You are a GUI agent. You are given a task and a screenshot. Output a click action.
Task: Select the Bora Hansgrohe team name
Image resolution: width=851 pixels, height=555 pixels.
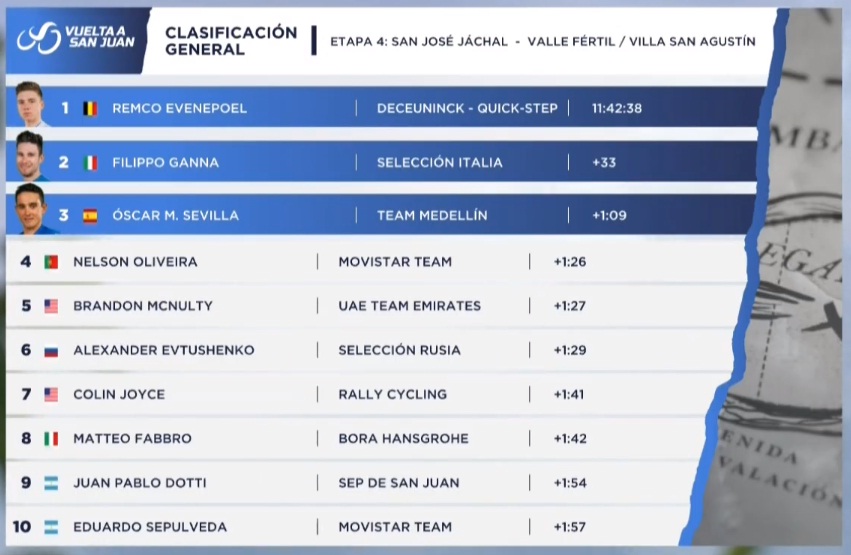pos(403,438)
